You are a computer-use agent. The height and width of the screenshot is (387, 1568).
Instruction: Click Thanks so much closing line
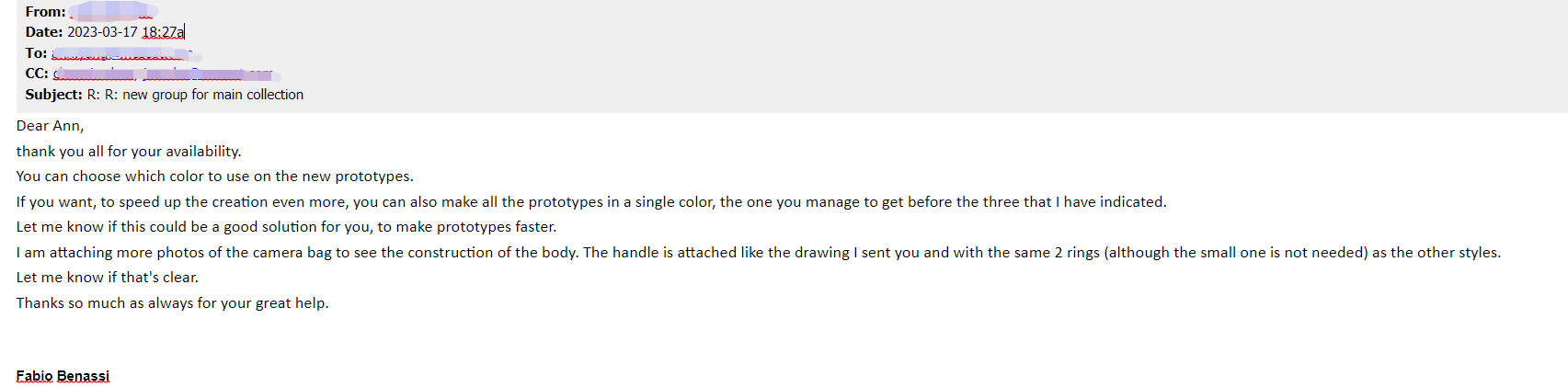(x=172, y=303)
